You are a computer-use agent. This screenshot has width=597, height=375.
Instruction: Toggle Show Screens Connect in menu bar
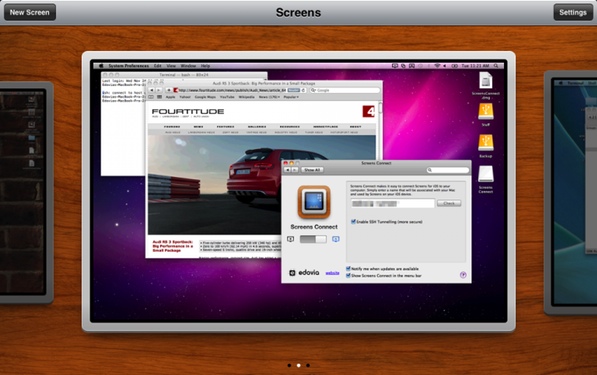[348, 275]
